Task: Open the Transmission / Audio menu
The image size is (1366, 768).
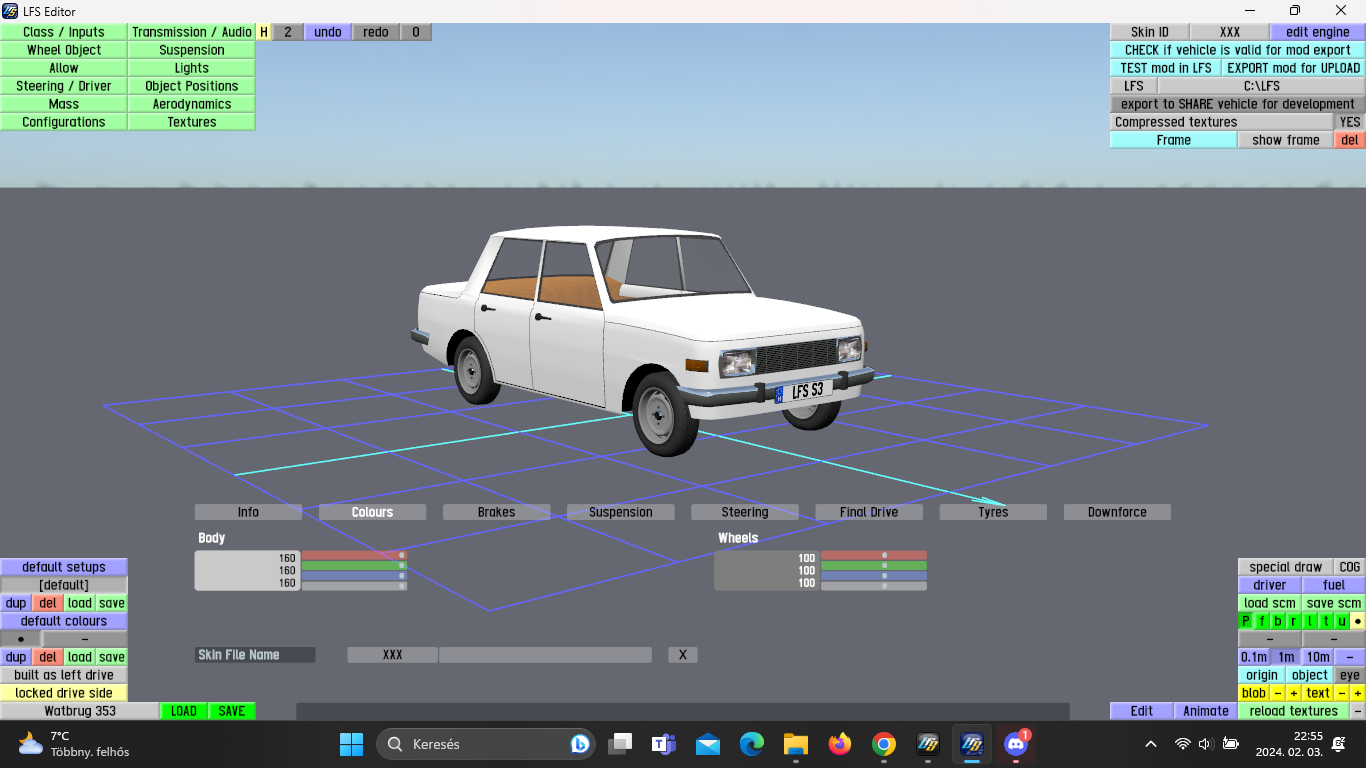Action: [192, 32]
